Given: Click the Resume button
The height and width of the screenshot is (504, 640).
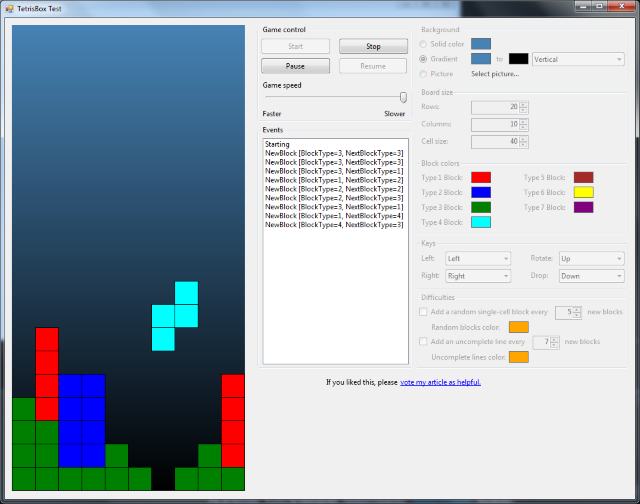Looking at the screenshot, I should pos(373,66).
